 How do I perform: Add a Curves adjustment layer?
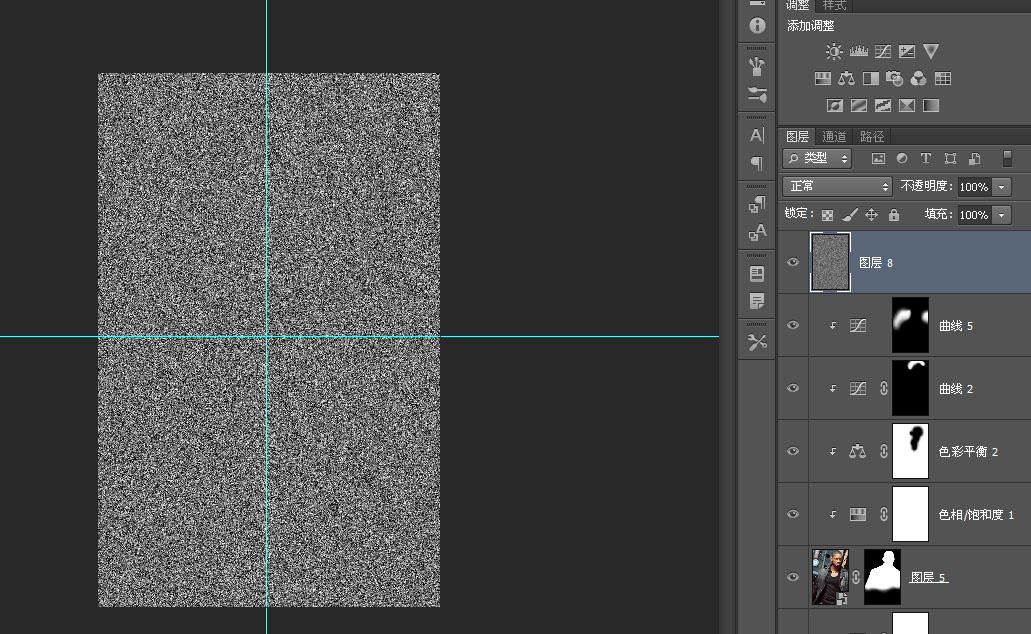point(883,51)
